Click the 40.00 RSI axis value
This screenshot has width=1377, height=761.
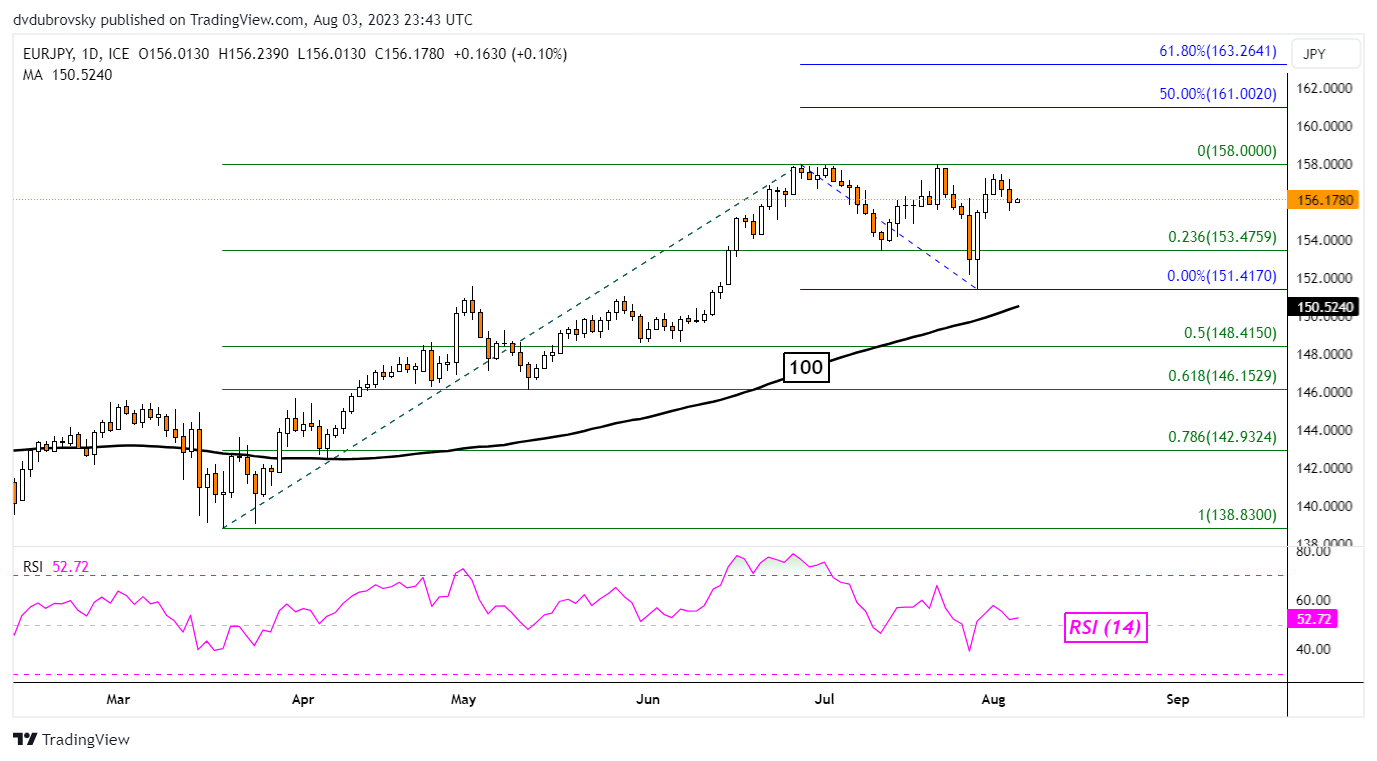[1315, 649]
